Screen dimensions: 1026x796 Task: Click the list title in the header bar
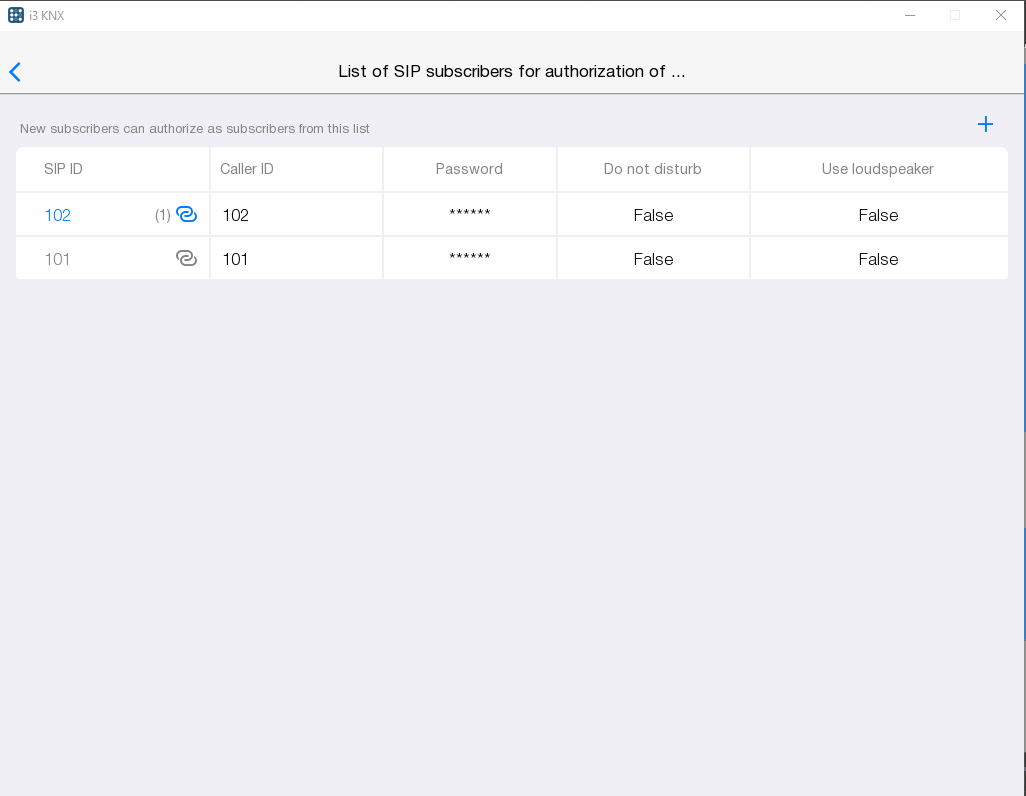point(511,71)
